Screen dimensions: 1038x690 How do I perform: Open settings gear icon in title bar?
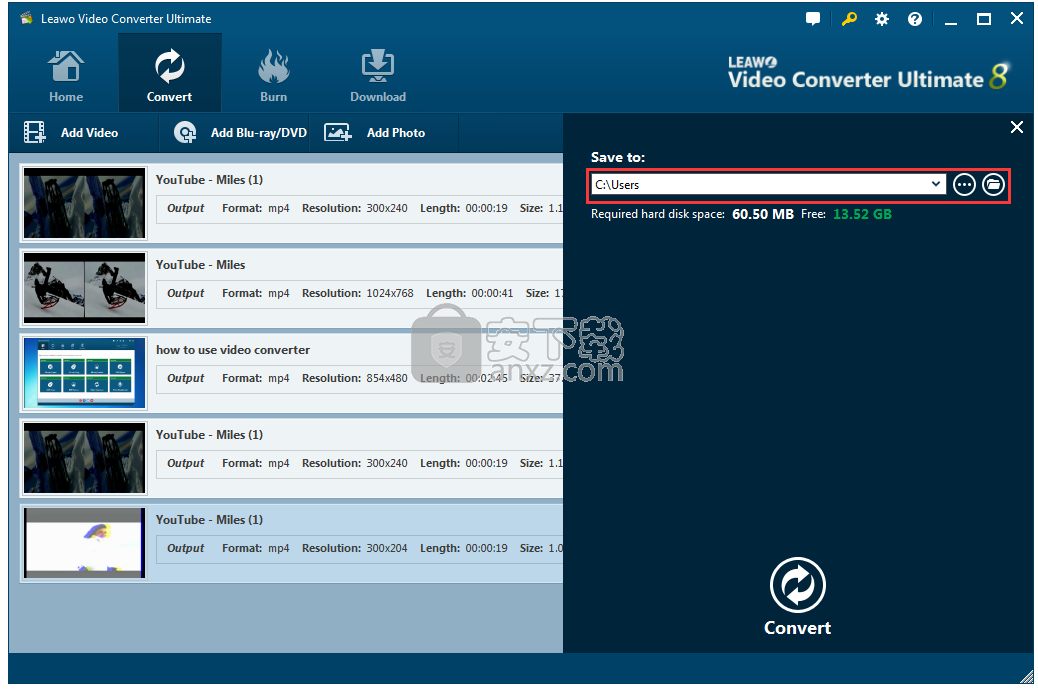[882, 19]
